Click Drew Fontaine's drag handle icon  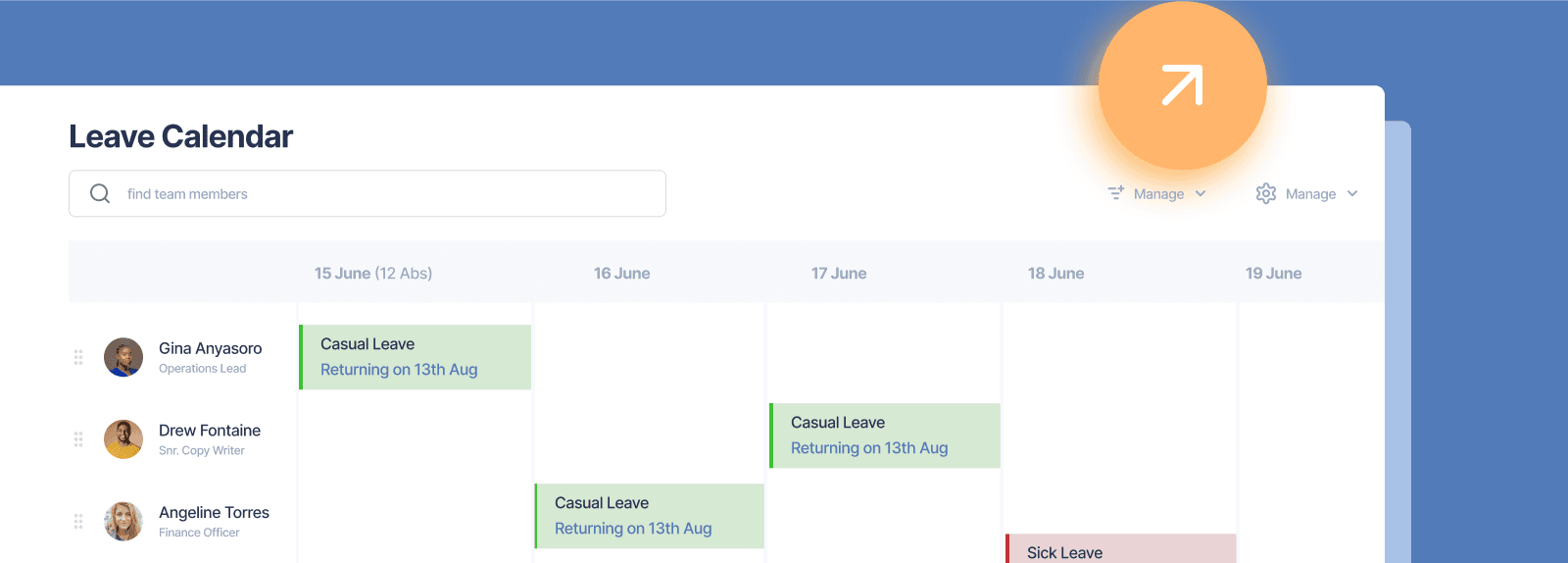[78, 439]
